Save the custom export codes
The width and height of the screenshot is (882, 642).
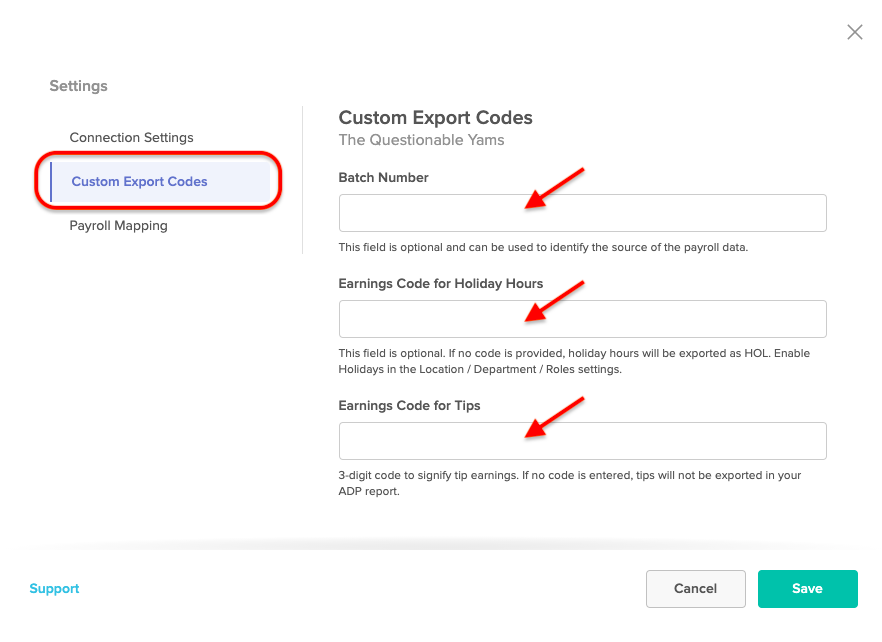pyautogui.click(x=807, y=589)
